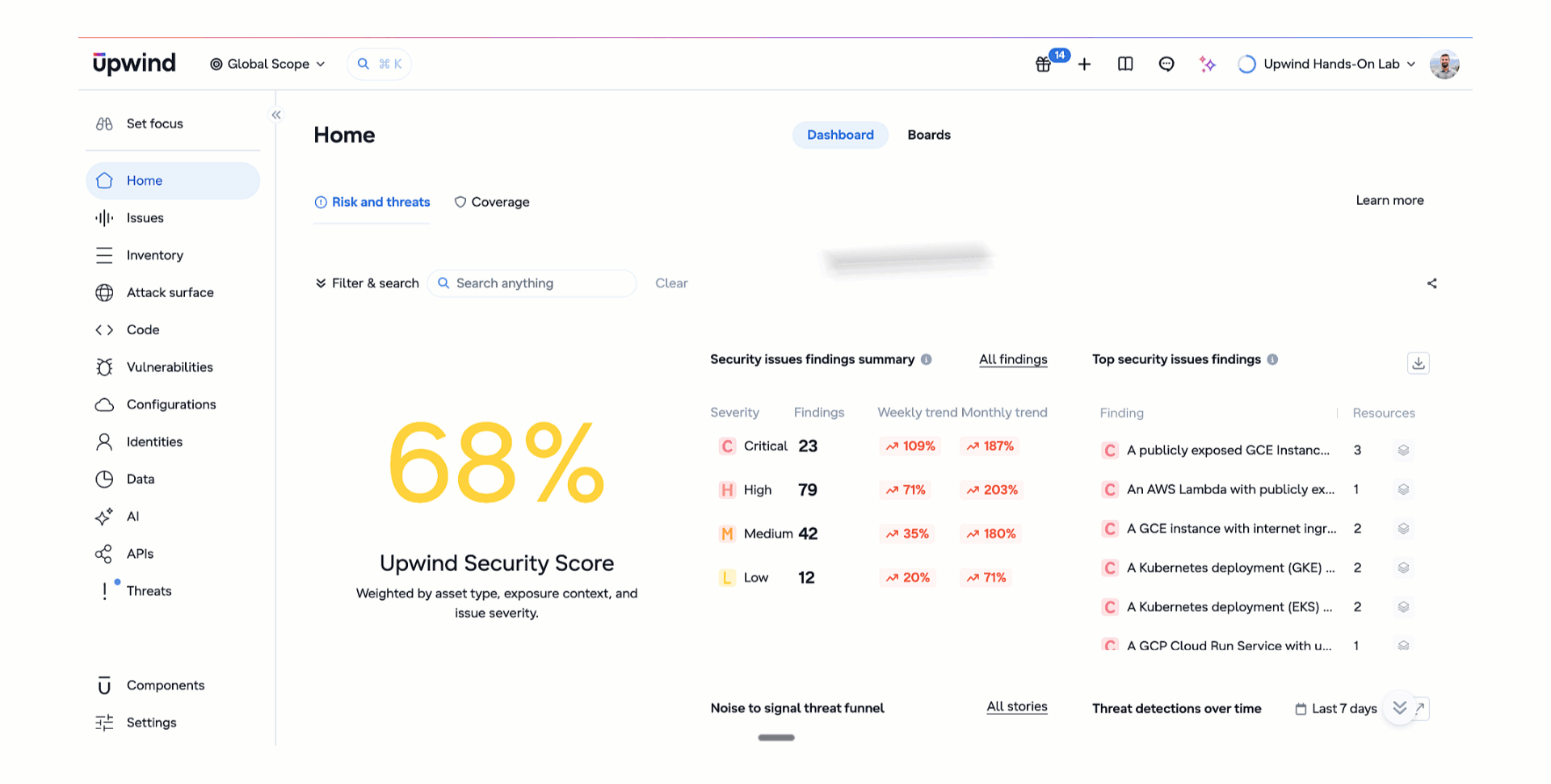The height and width of the screenshot is (784, 1551).
Task: Open the All findings link
Action: point(1013,359)
